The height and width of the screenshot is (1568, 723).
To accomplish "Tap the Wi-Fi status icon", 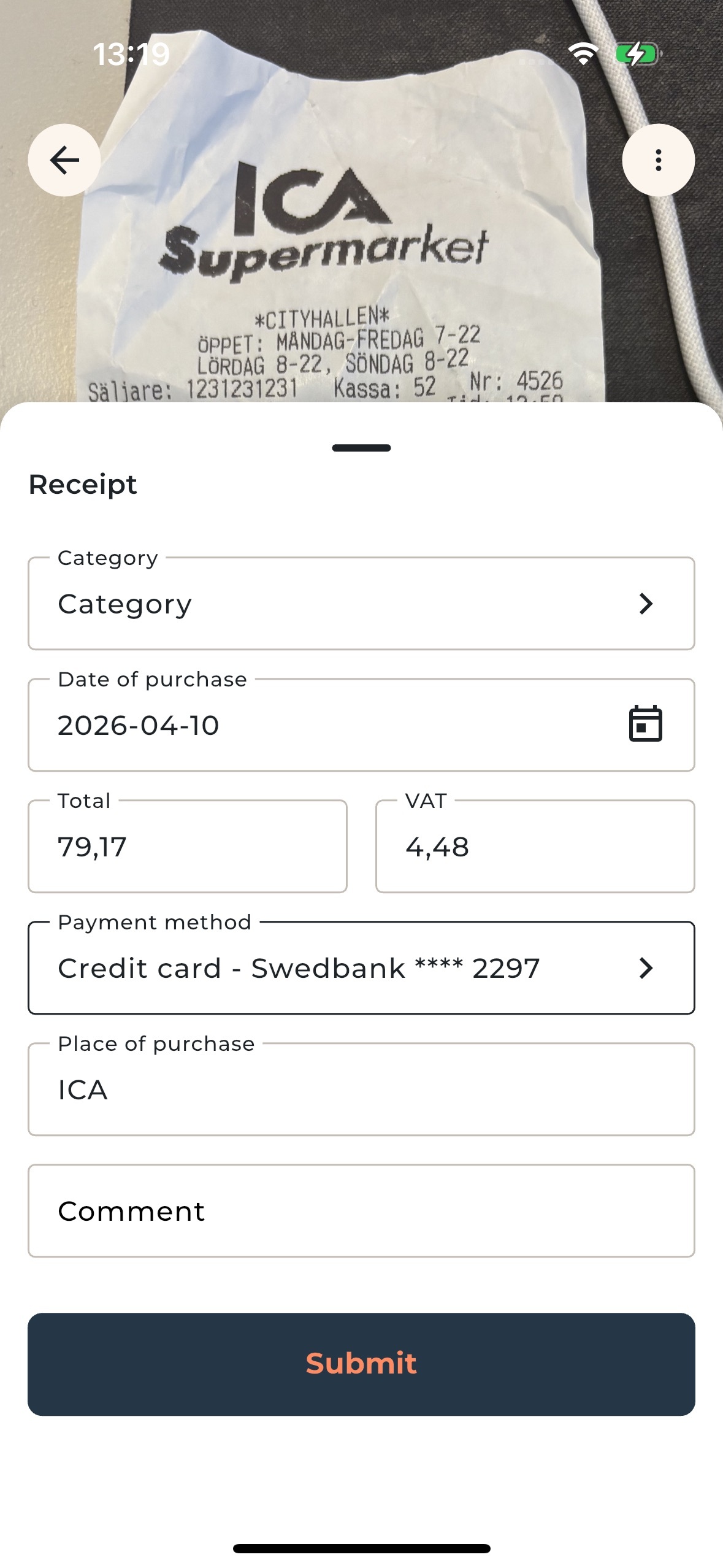I will (583, 54).
